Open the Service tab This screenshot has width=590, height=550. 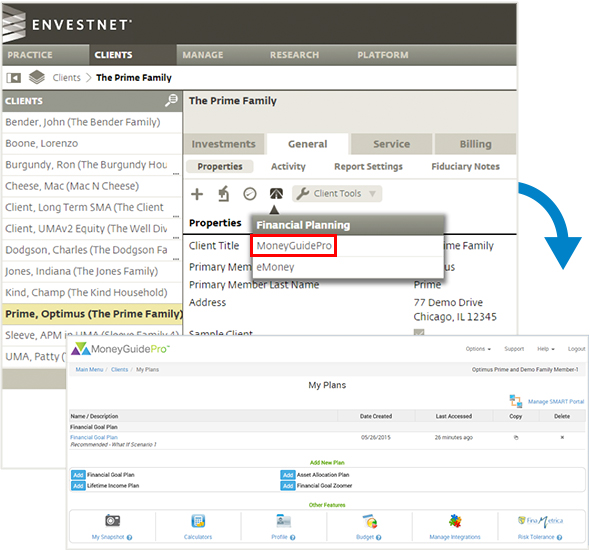[391, 144]
